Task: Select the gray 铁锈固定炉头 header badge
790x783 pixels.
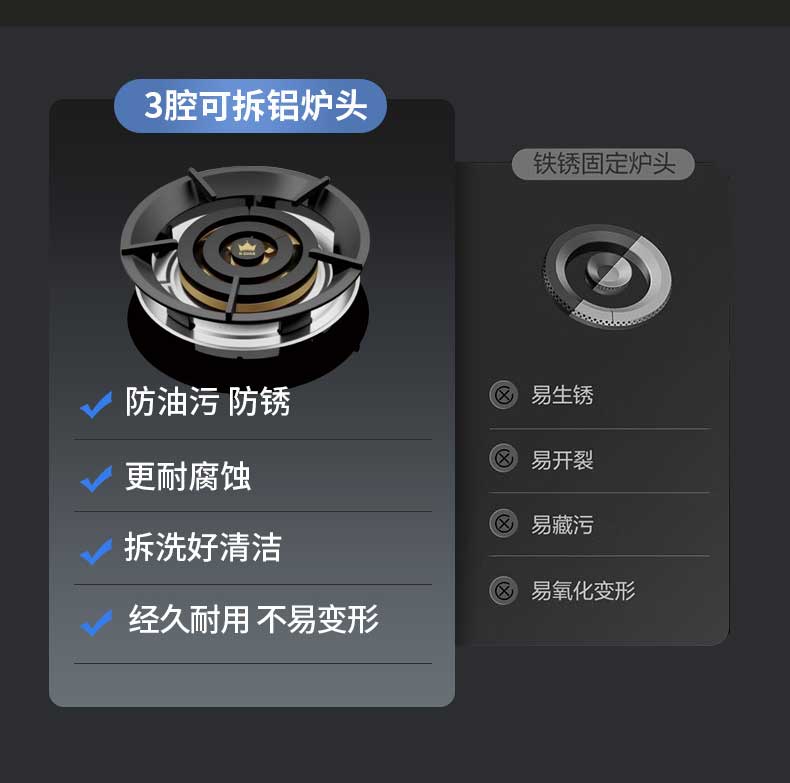Action: pos(603,164)
